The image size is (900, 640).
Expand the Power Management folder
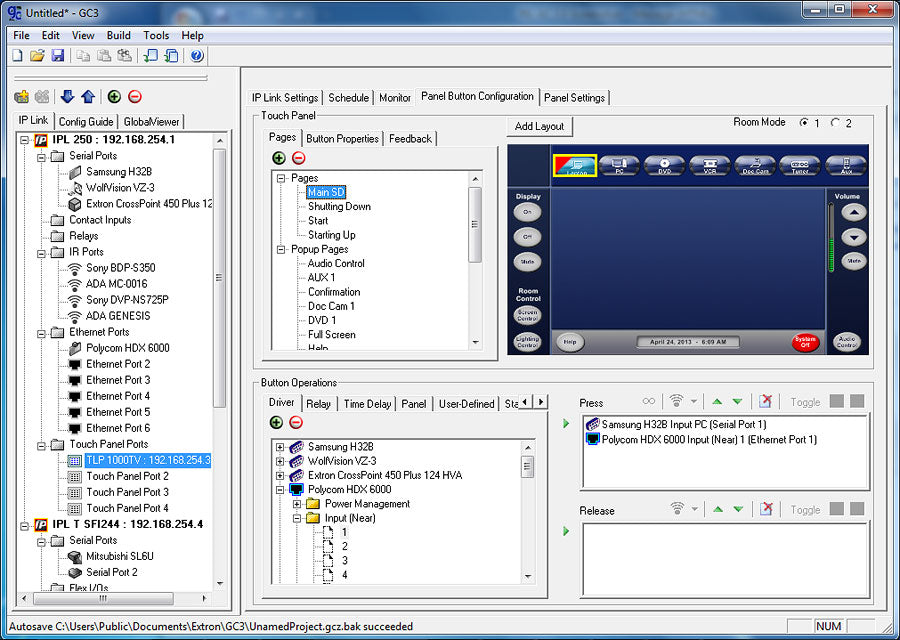[297, 504]
